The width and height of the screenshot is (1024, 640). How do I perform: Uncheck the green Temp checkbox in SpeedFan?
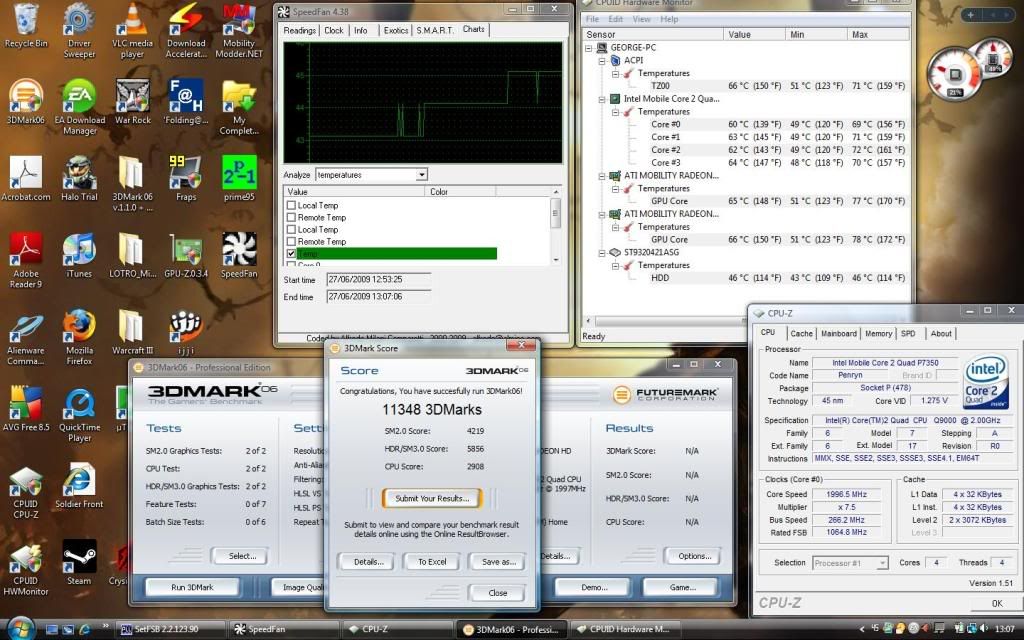[291, 253]
